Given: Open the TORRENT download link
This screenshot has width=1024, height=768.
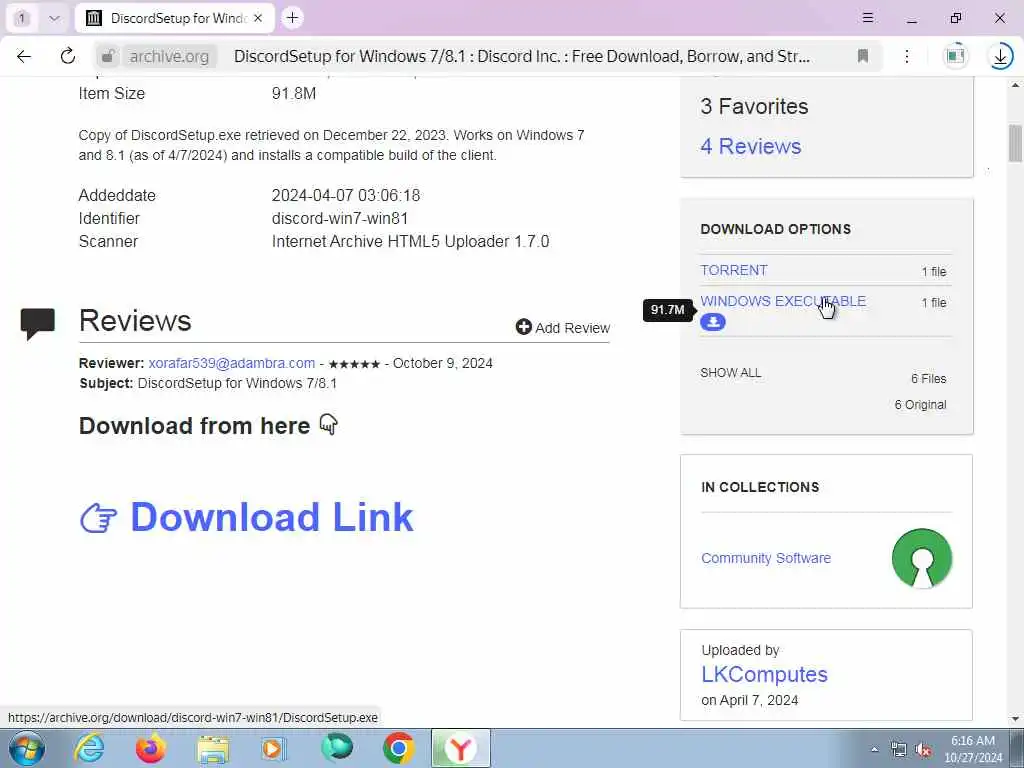Looking at the screenshot, I should pos(734,270).
